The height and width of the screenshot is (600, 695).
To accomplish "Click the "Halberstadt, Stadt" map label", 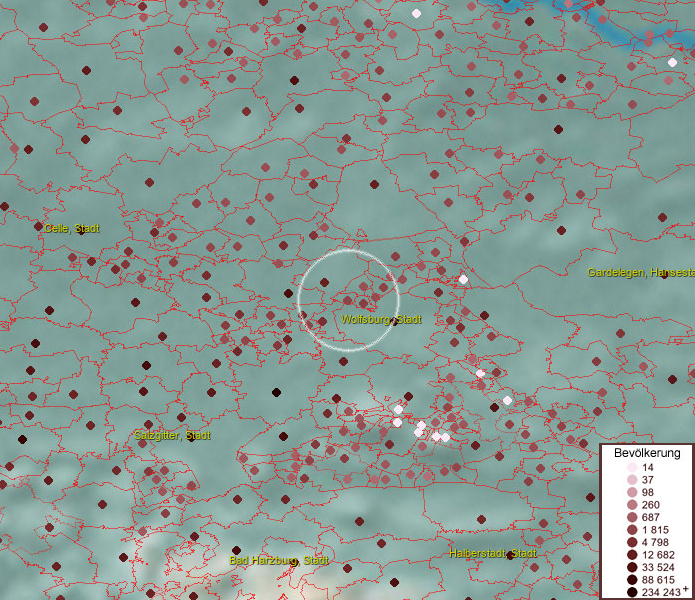I will (x=493, y=553).
